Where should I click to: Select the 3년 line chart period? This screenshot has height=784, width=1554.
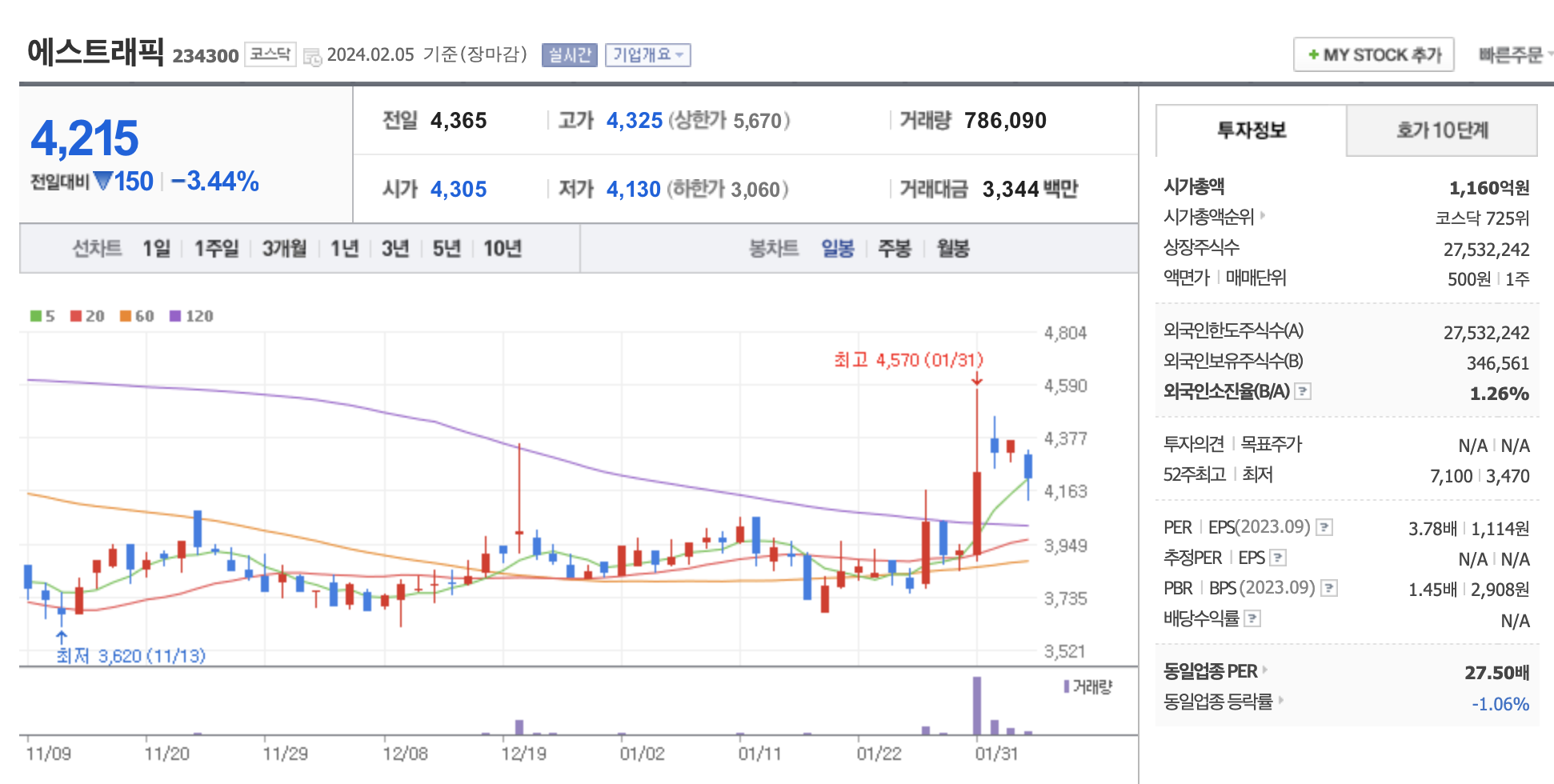(x=395, y=249)
